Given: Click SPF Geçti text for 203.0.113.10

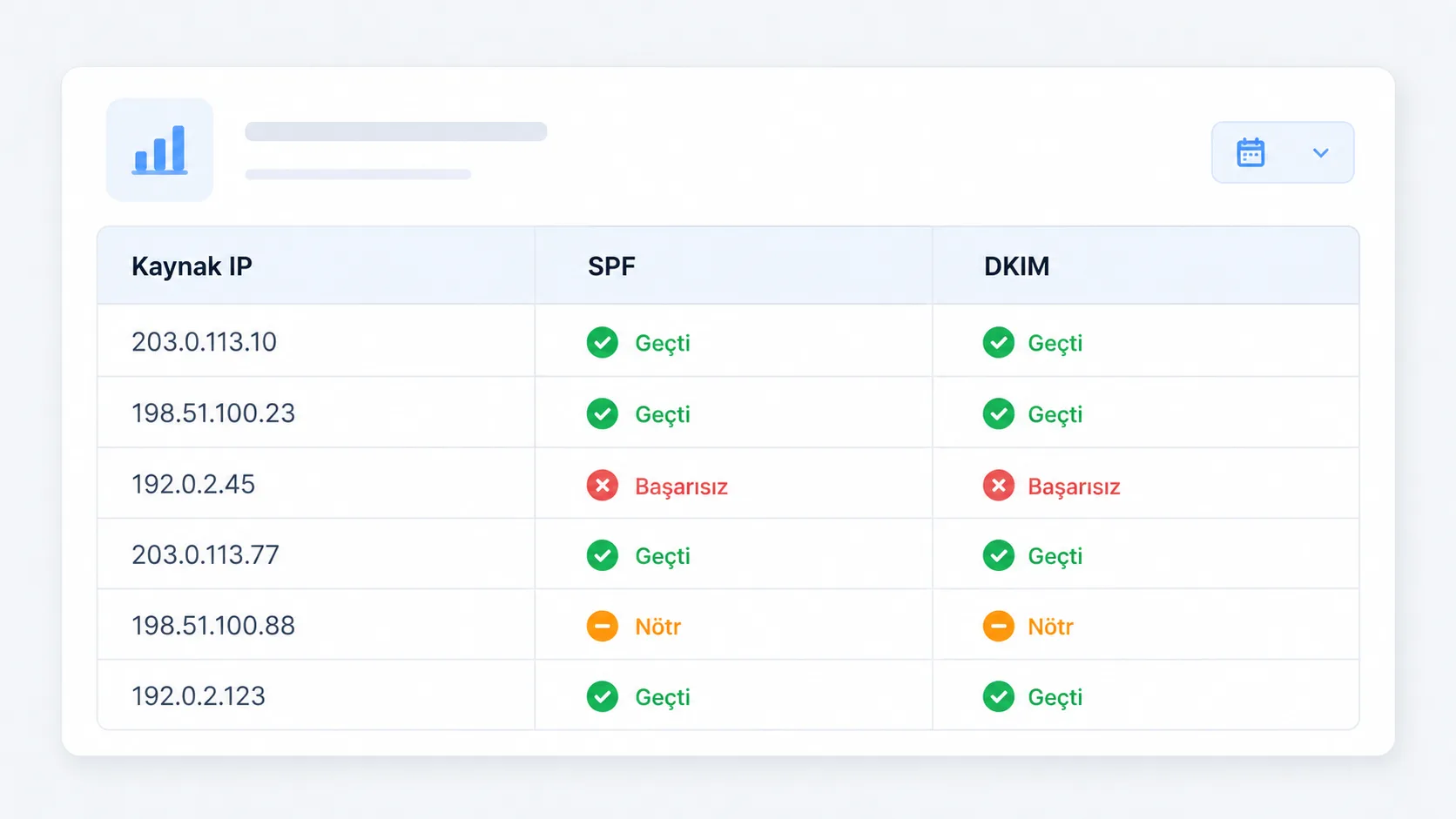Looking at the screenshot, I should pyautogui.click(x=663, y=344).
